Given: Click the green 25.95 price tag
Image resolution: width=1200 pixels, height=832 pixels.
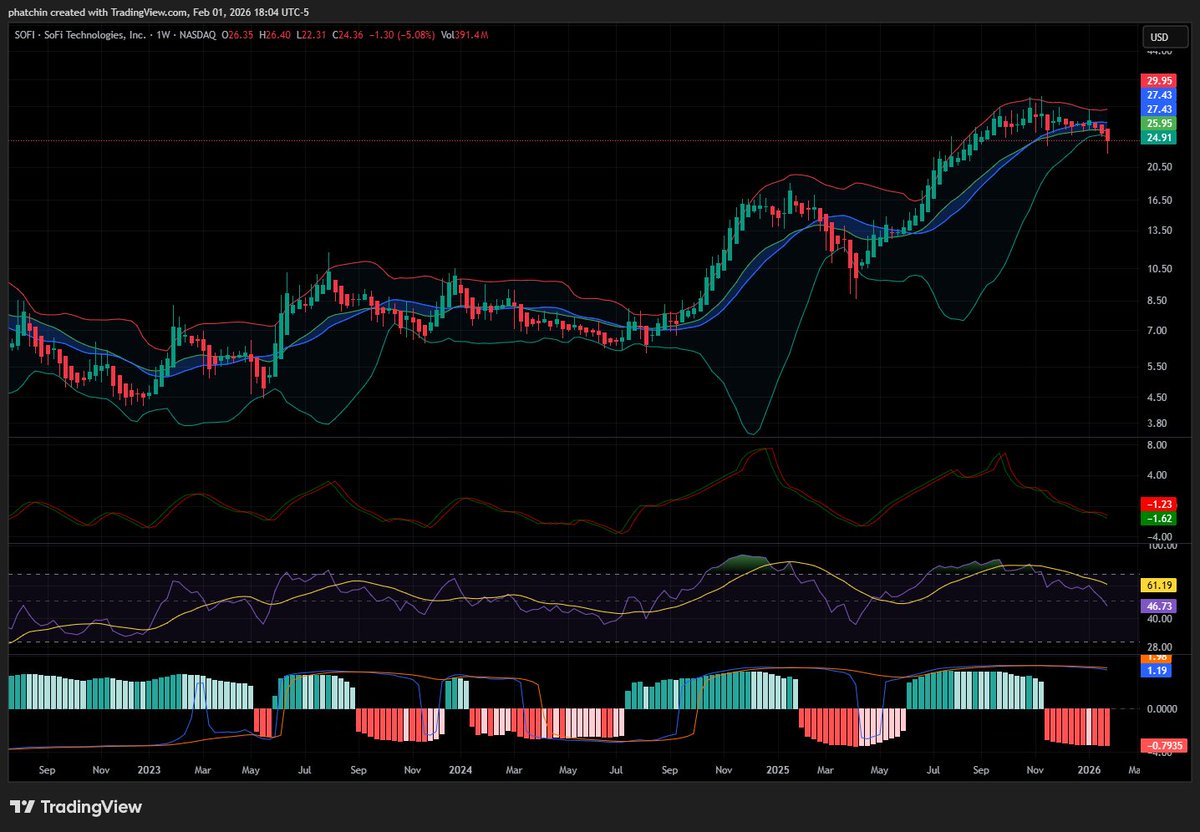Looking at the screenshot, I should pos(1158,123).
